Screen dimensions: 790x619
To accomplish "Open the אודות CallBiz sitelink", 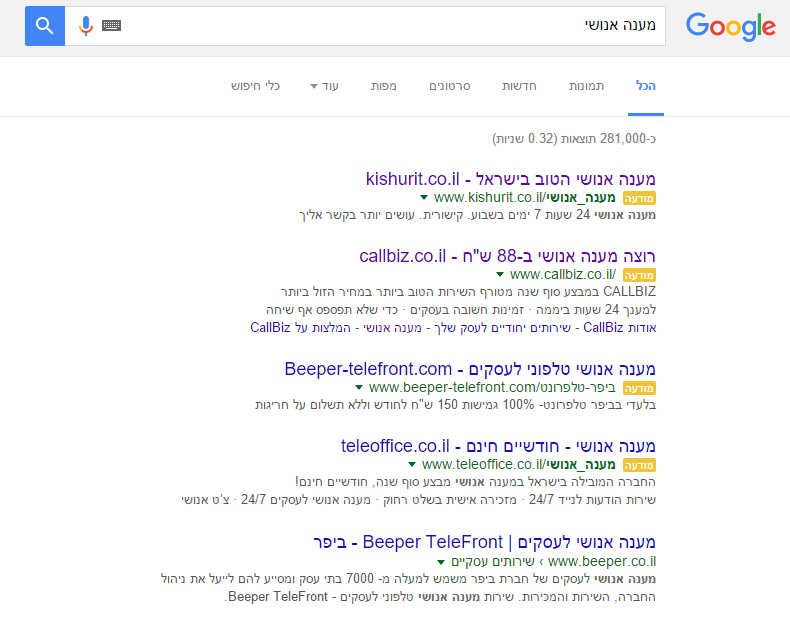I will 620,327.
